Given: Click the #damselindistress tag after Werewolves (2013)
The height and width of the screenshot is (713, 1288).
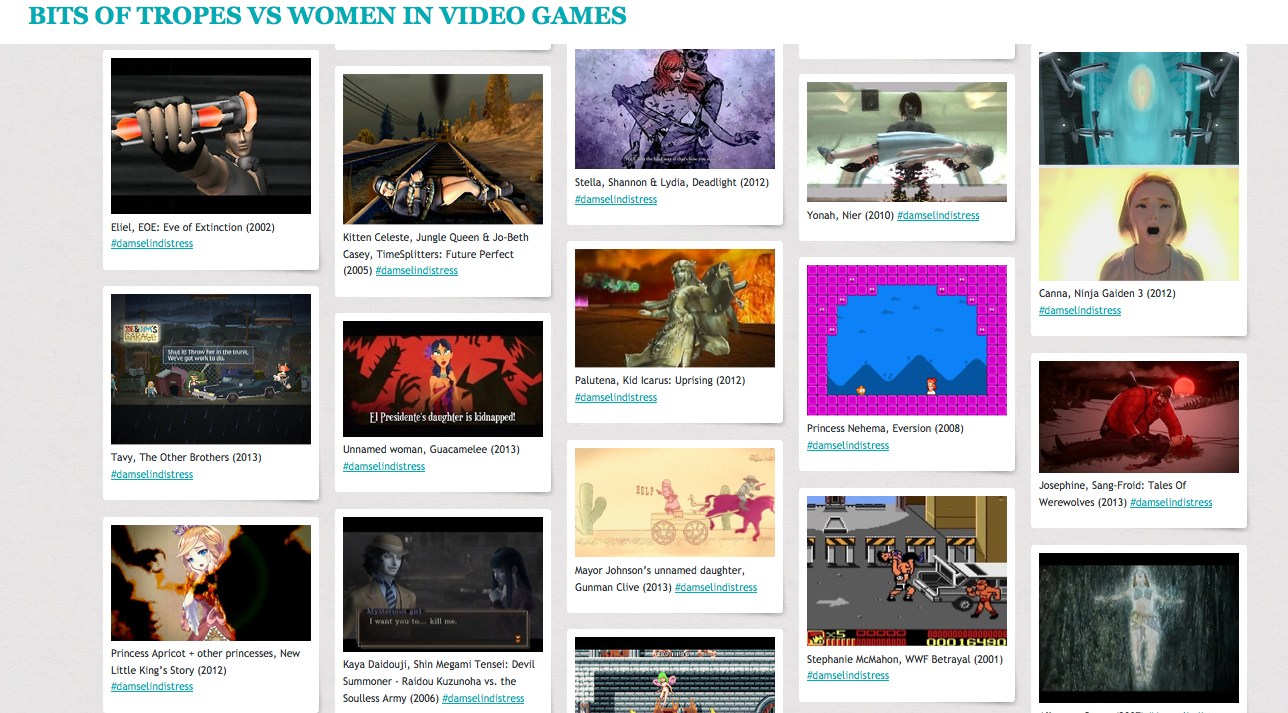Looking at the screenshot, I should (1171, 503).
